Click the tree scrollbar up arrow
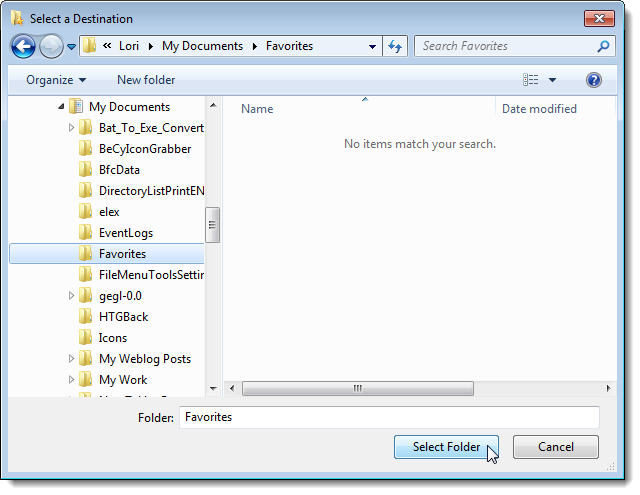Screen dimensions: 640x495 (213, 105)
